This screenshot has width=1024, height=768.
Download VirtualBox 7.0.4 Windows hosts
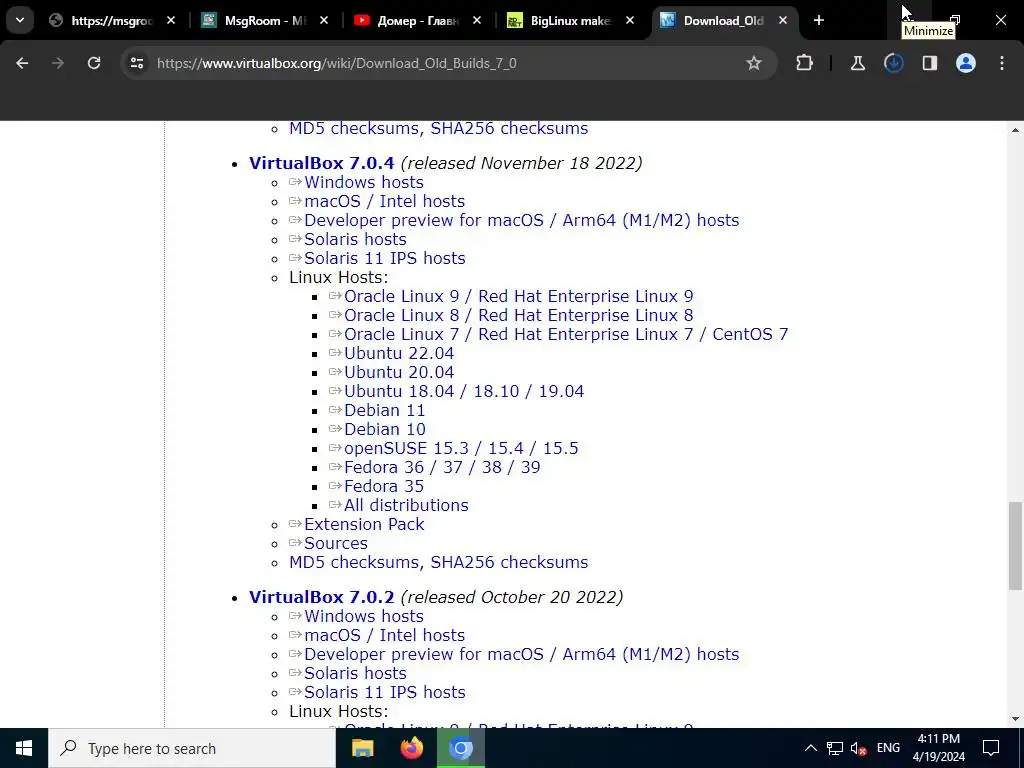363,182
